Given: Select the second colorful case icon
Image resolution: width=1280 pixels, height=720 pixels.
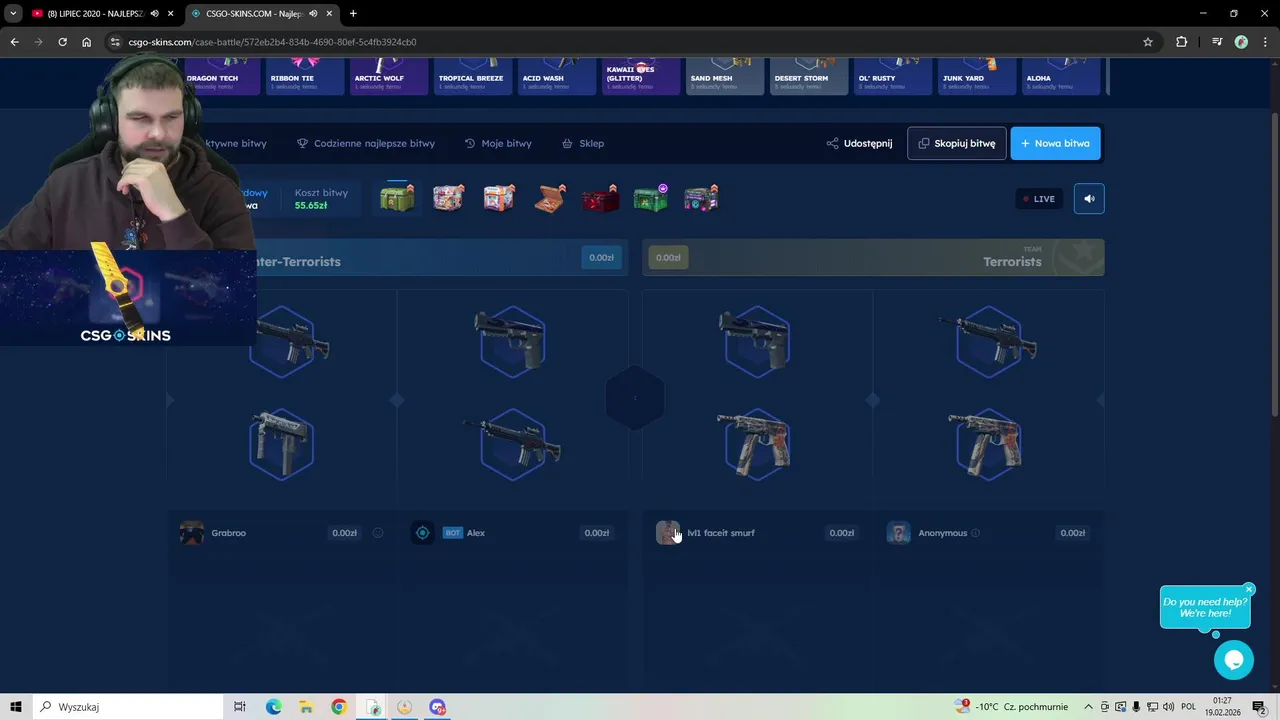Looking at the screenshot, I should [448, 198].
